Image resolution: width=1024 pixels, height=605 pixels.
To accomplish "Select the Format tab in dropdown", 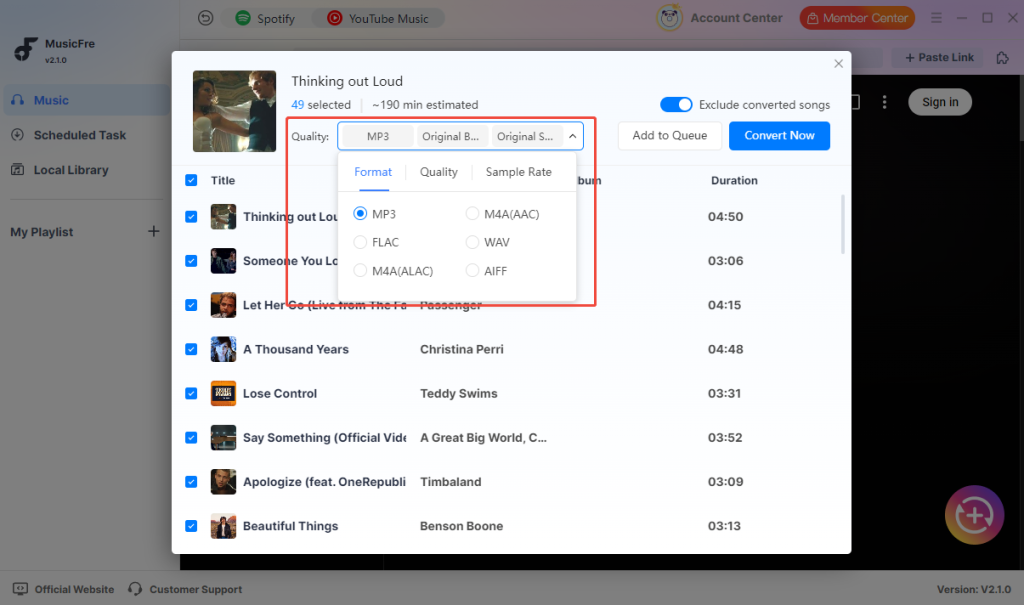I will click(373, 172).
